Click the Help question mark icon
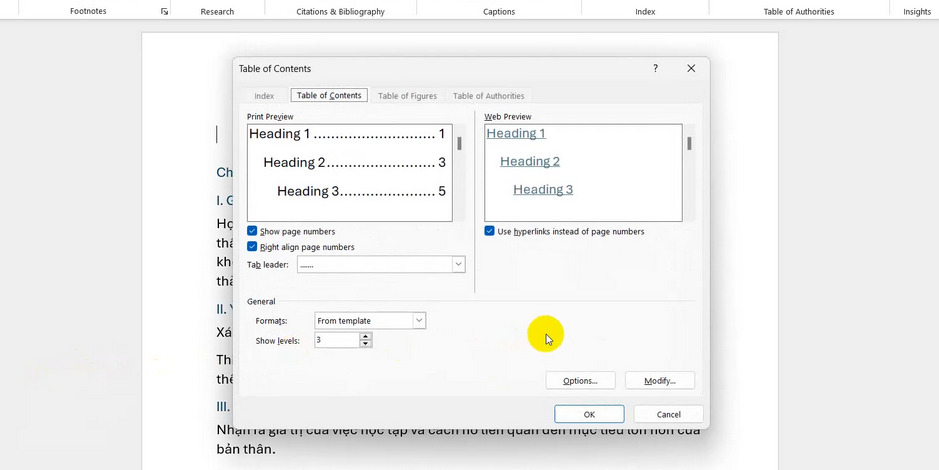Screen dimensions: 939x470 655,69
